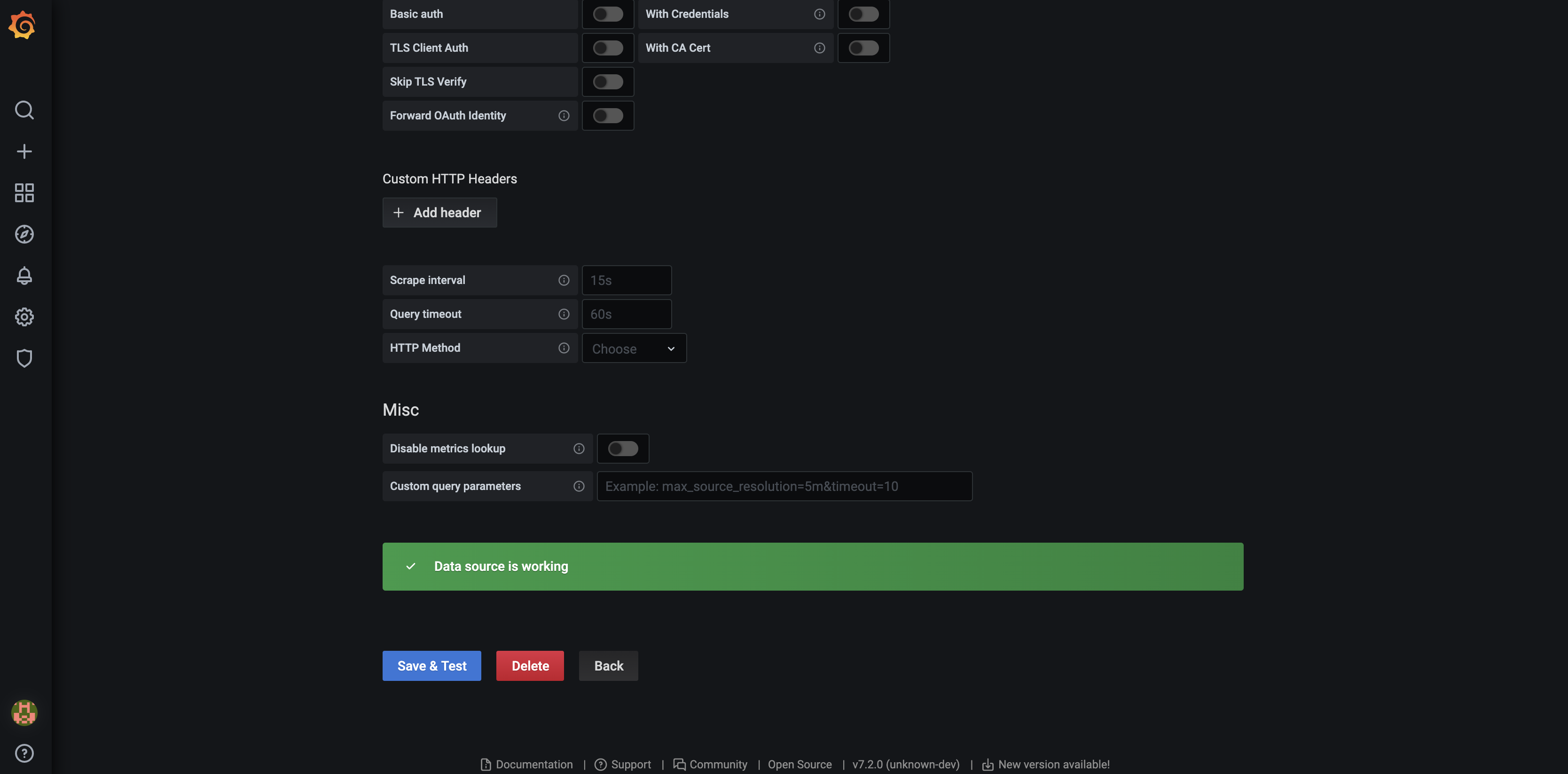Screen dimensions: 1568x774
Task: Click the user avatar in sidebar
Action: 24,712
